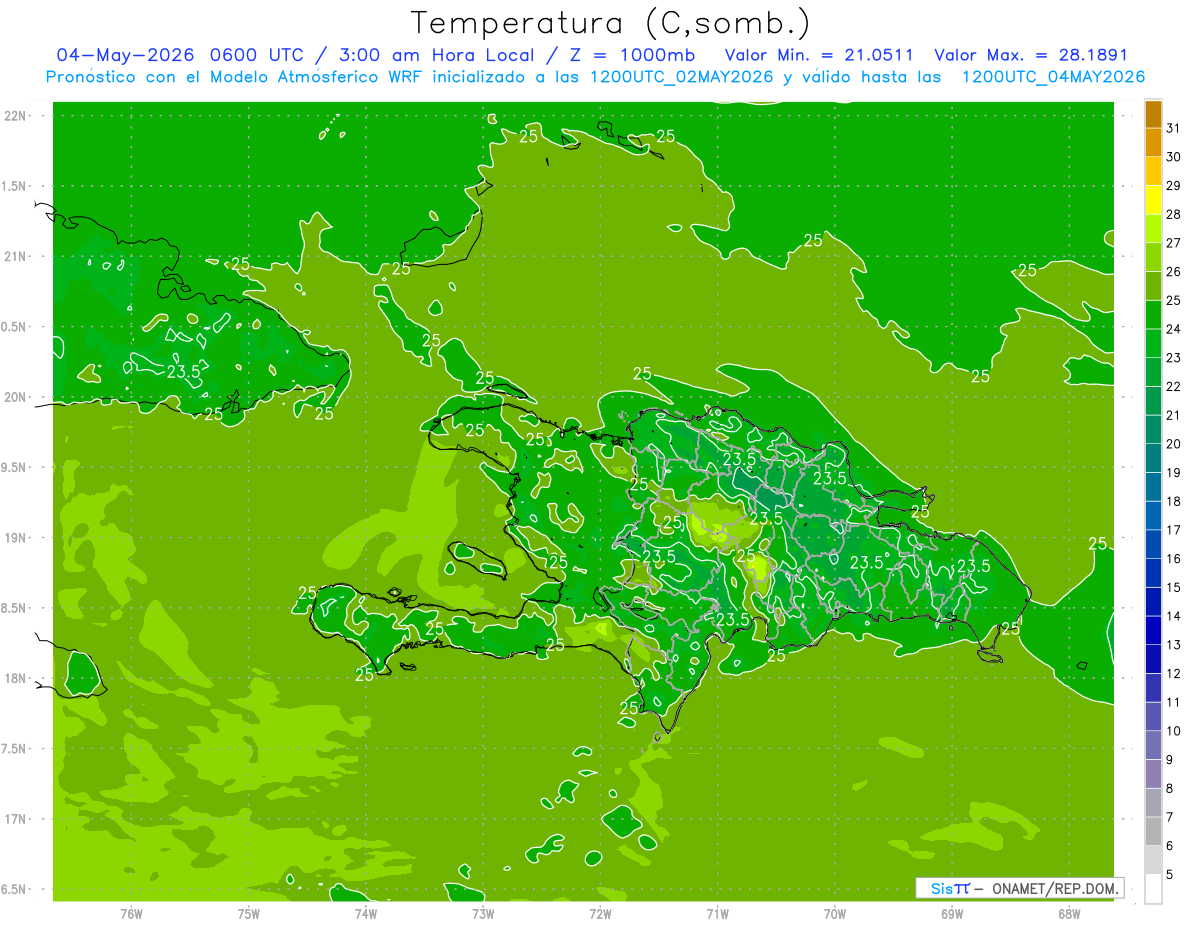Select the 76W longitude axis label
The height and width of the screenshot is (927, 1200).
point(131,913)
